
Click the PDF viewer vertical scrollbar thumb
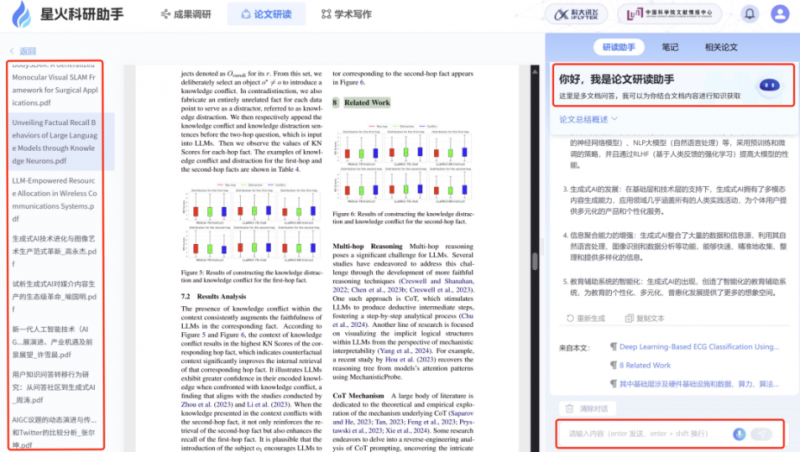(535, 261)
